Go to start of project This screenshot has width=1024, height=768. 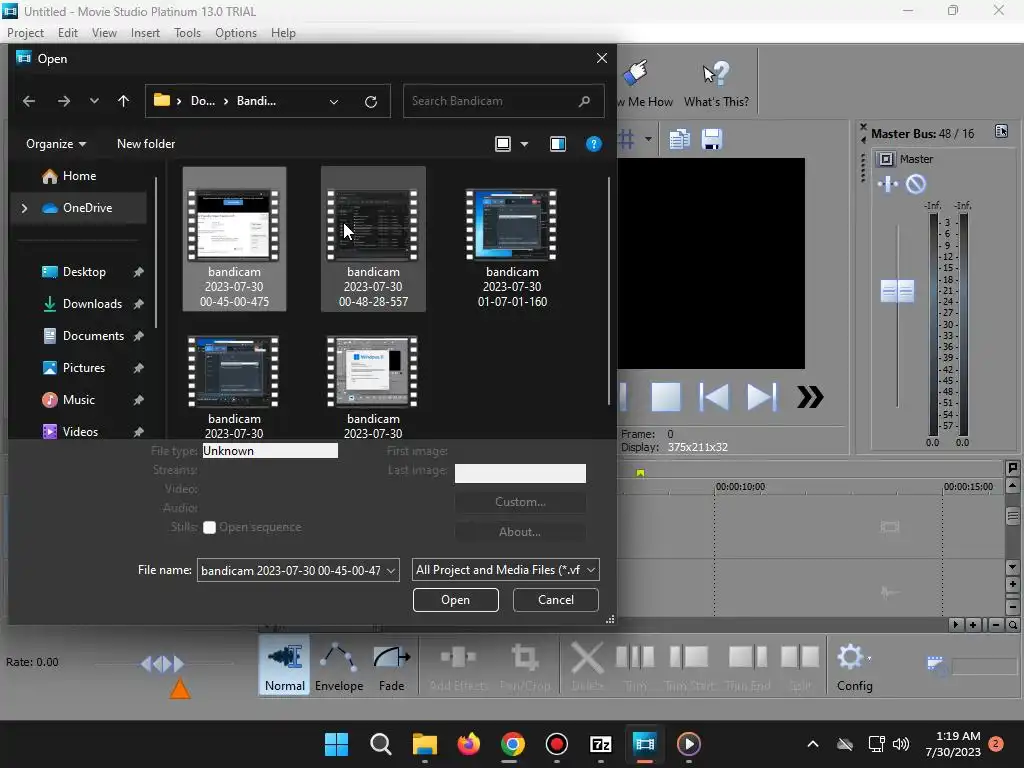(x=714, y=397)
